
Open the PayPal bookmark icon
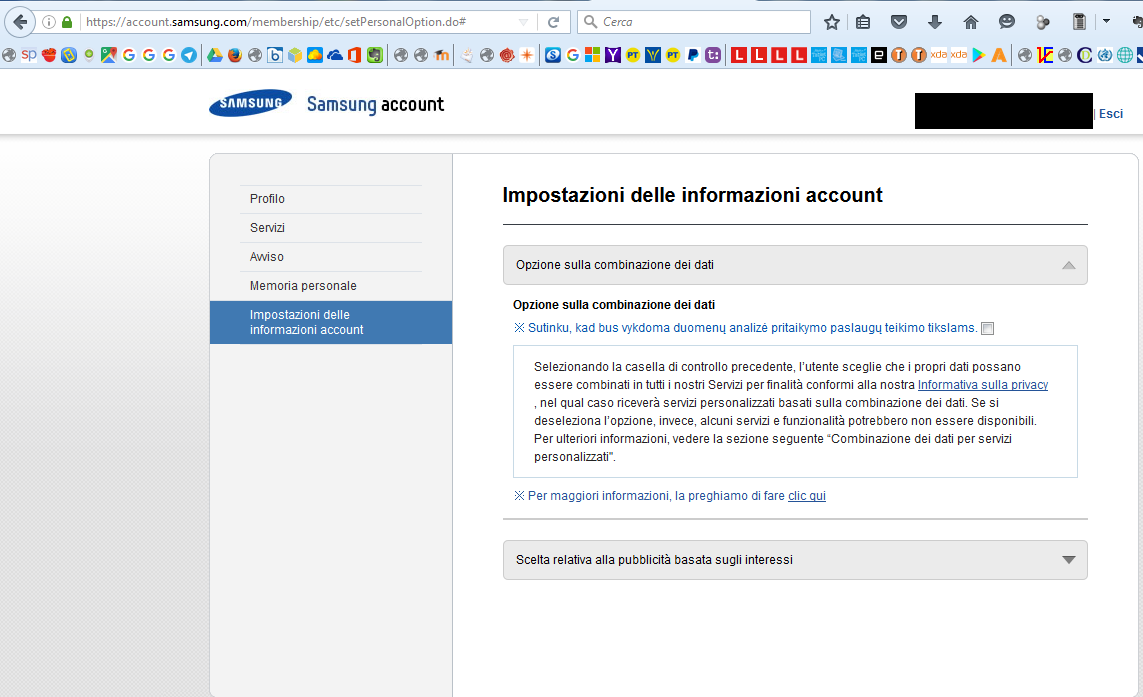coord(693,55)
